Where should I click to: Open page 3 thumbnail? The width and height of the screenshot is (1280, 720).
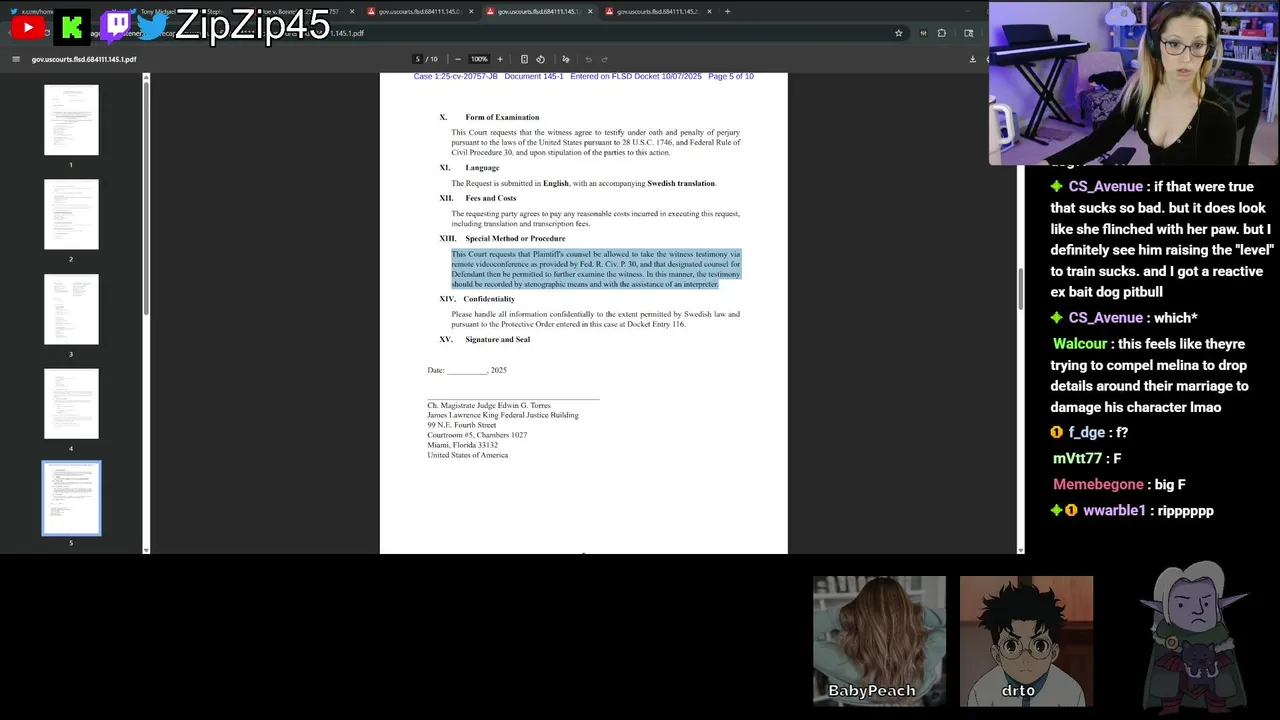pyautogui.click(x=71, y=309)
